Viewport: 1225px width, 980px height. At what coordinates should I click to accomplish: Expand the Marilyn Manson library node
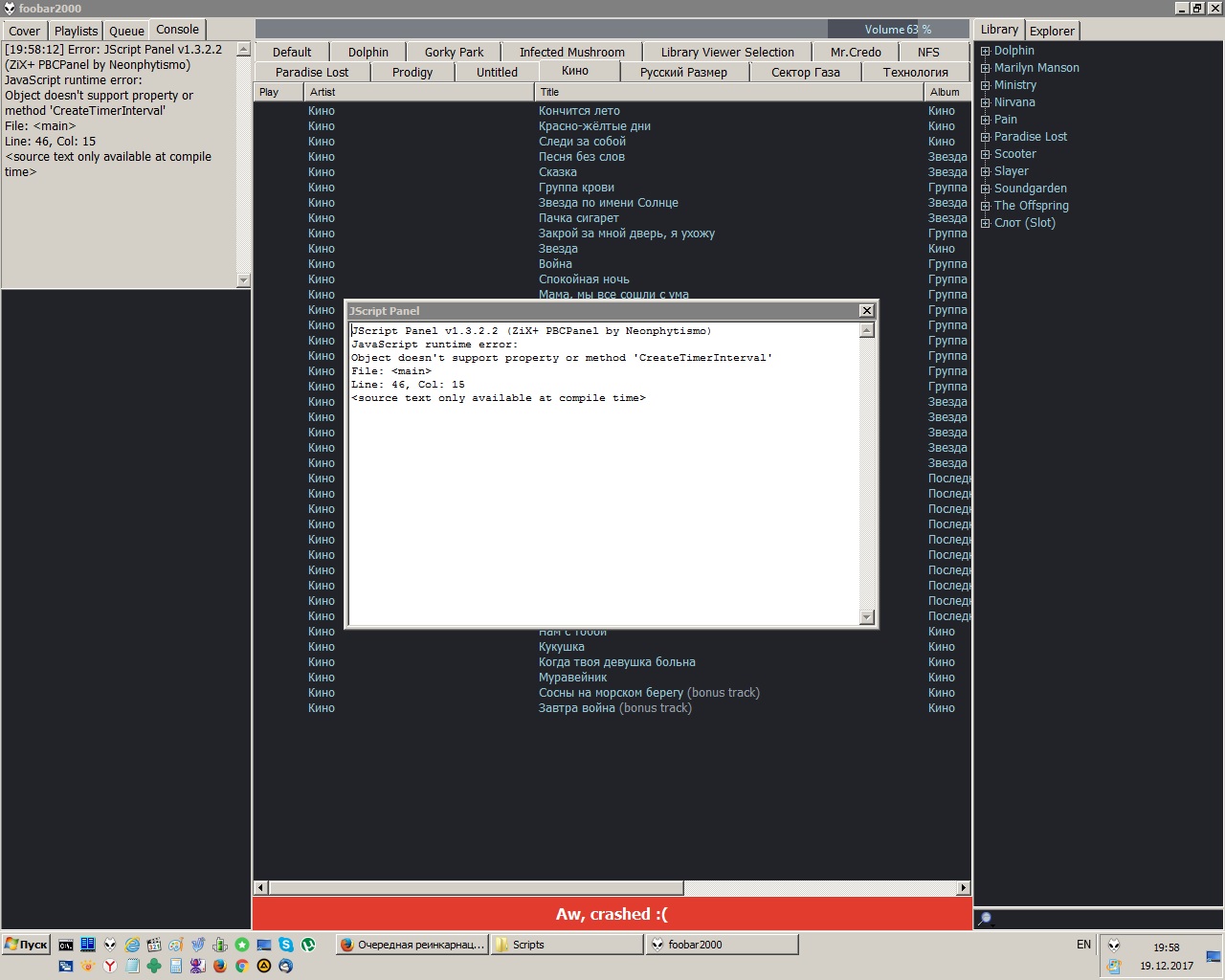click(x=986, y=68)
